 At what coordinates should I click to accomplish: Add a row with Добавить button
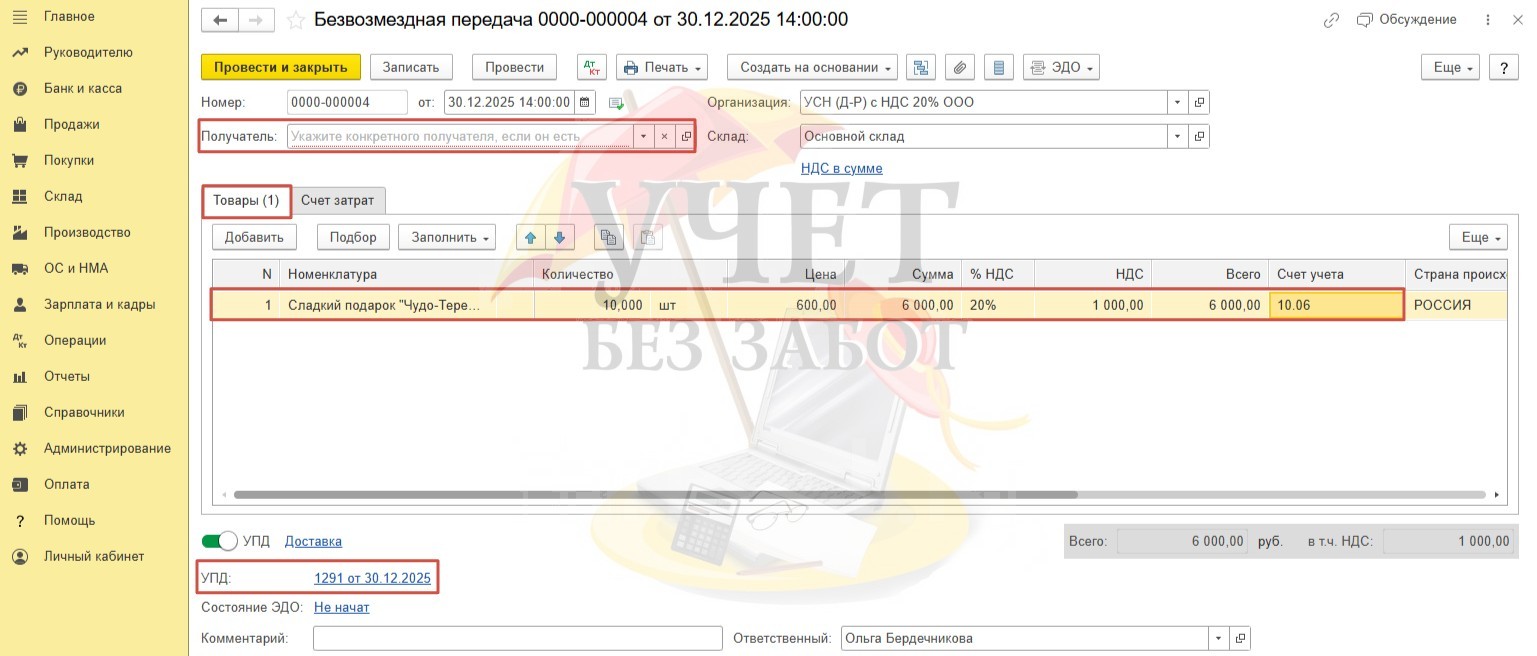[254, 237]
